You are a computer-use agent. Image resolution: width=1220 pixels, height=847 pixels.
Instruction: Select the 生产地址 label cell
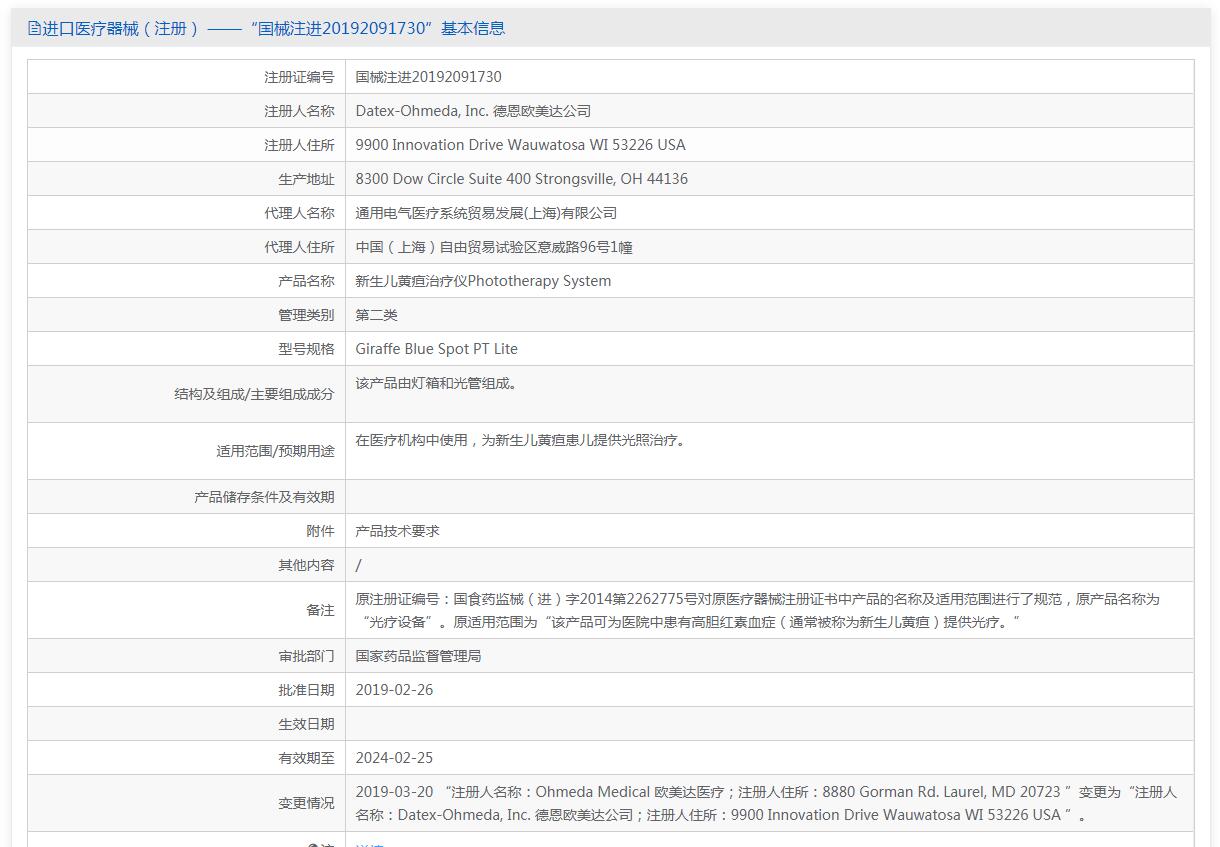(186, 179)
